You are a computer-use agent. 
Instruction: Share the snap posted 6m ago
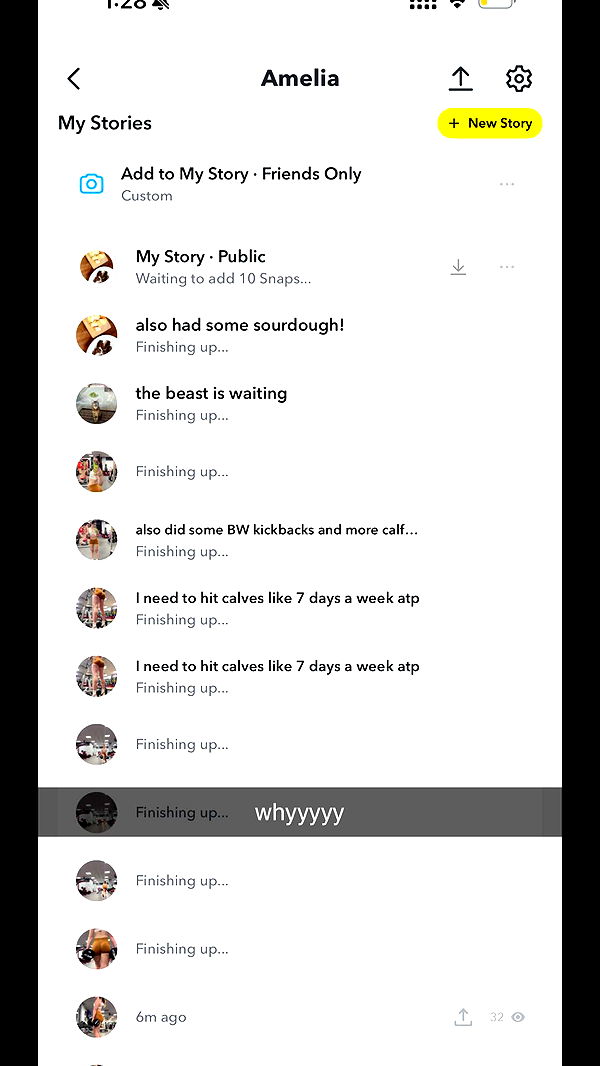click(x=463, y=1017)
